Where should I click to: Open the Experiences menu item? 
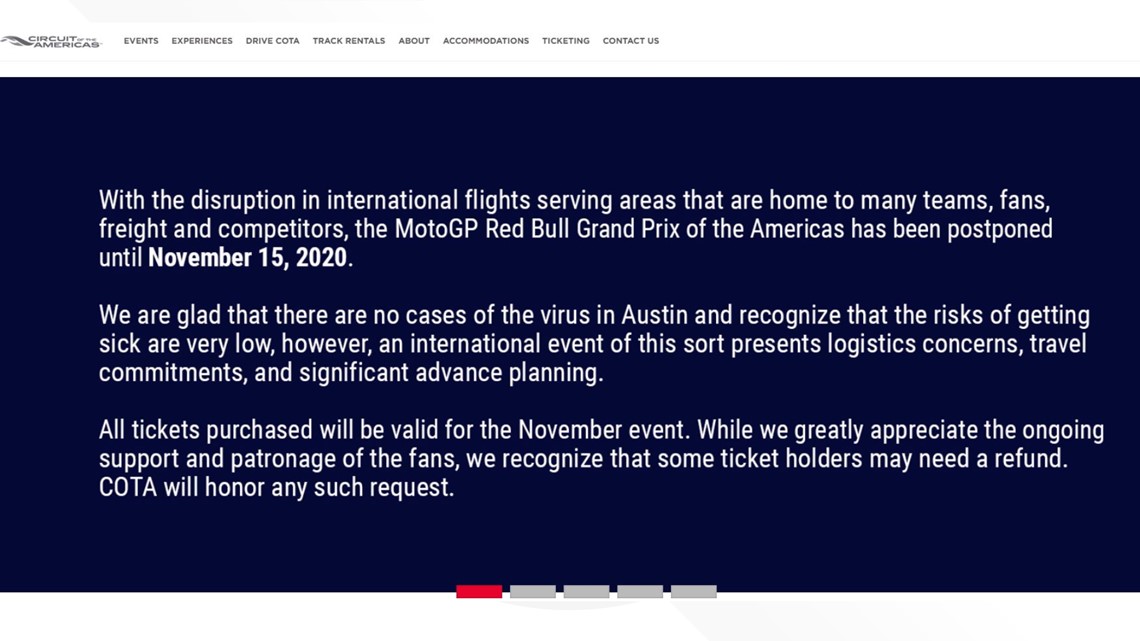[x=202, y=41]
